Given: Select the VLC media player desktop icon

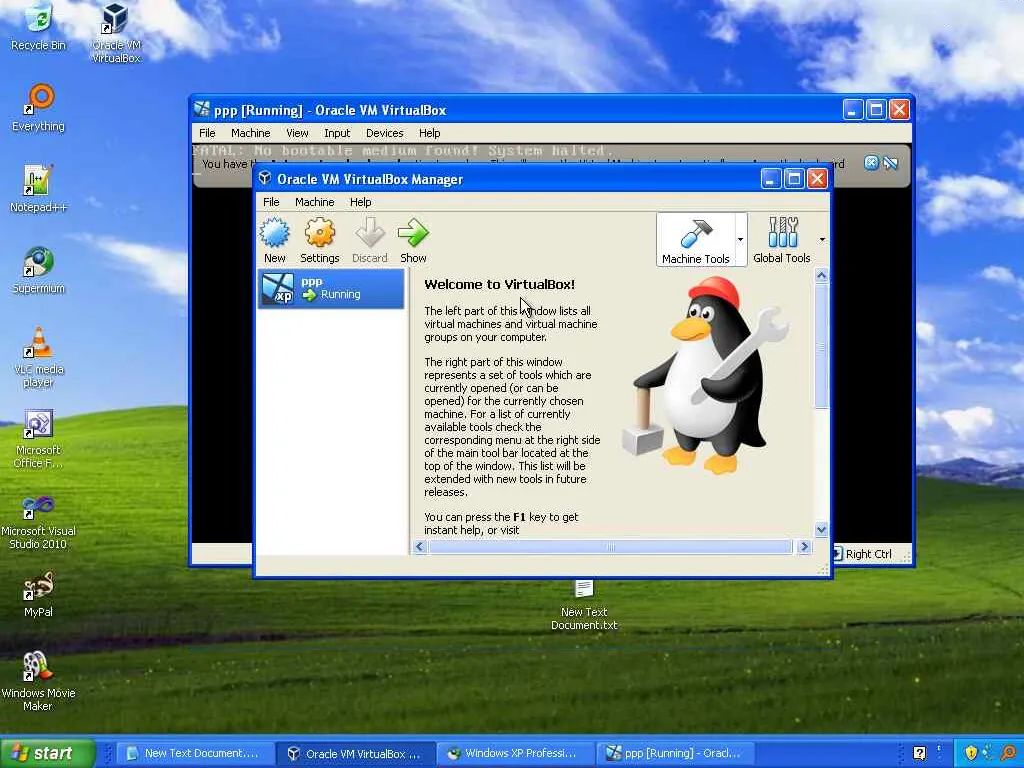Looking at the screenshot, I should click(x=38, y=358).
